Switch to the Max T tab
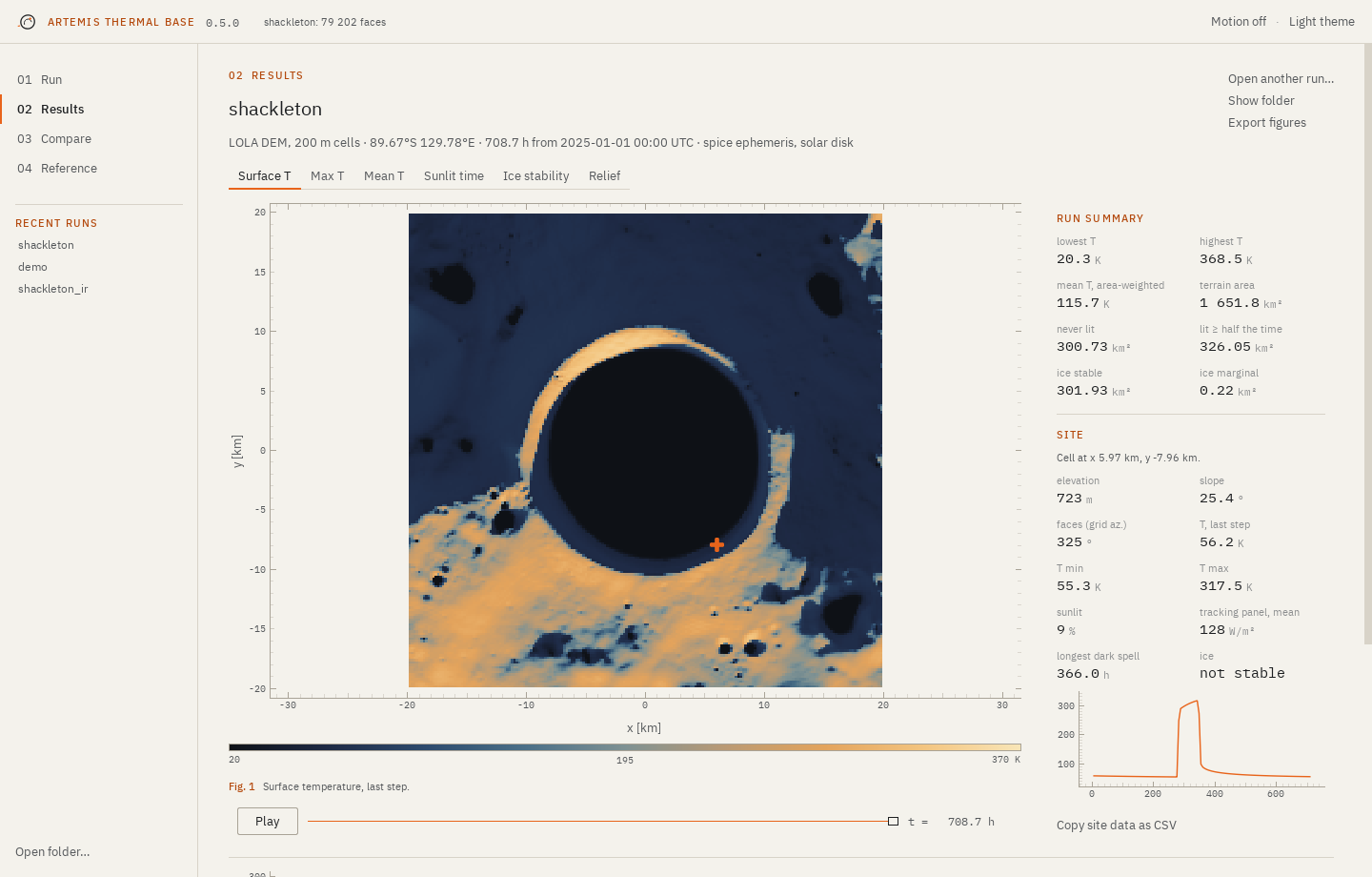The width and height of the screenshot is (1372, 877). (328, 176)
